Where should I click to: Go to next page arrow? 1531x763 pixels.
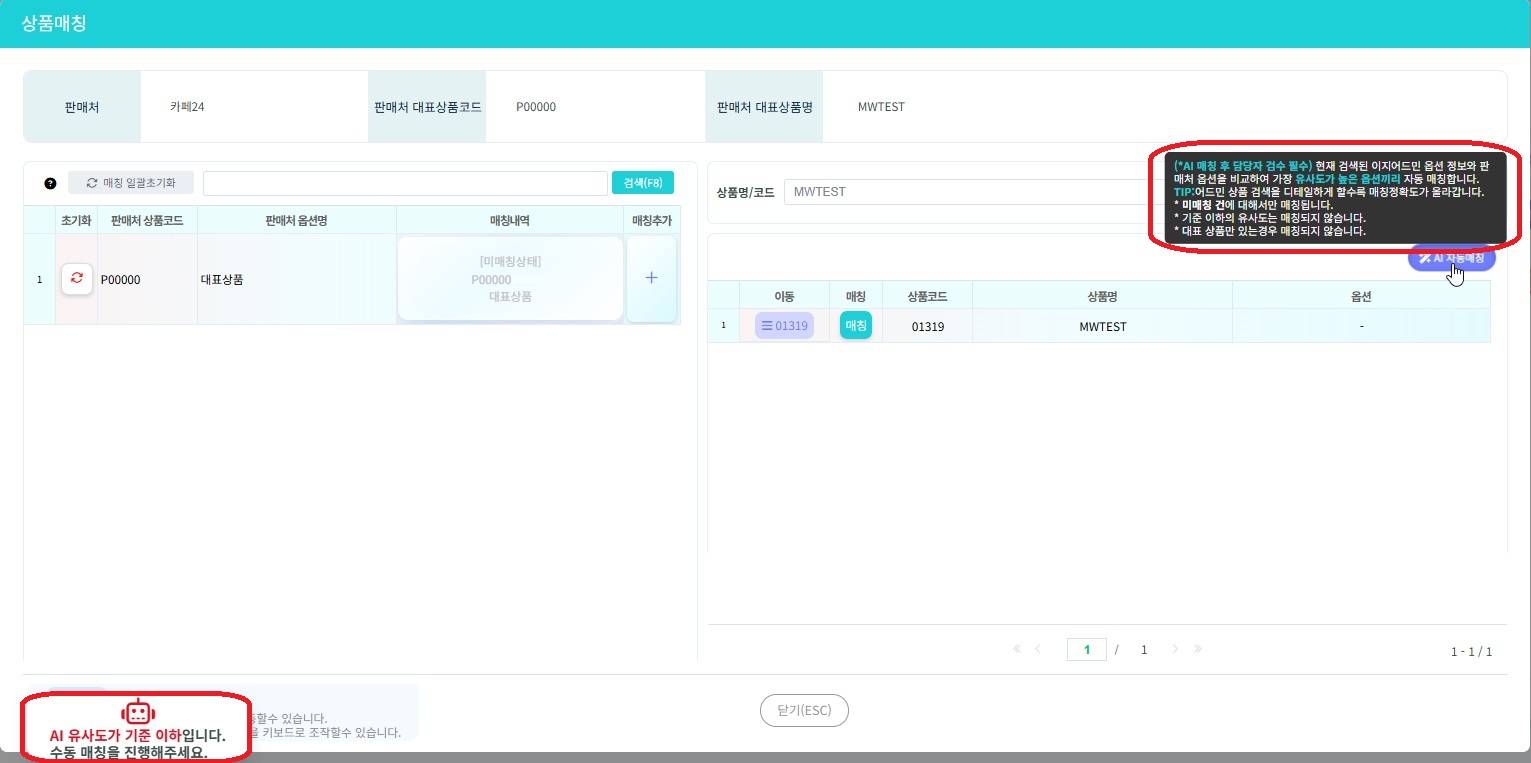pos(1175,649)
